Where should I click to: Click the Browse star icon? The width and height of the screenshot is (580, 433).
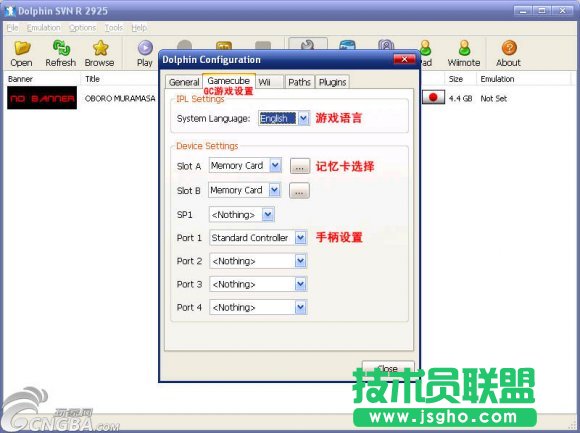[100, 48]
